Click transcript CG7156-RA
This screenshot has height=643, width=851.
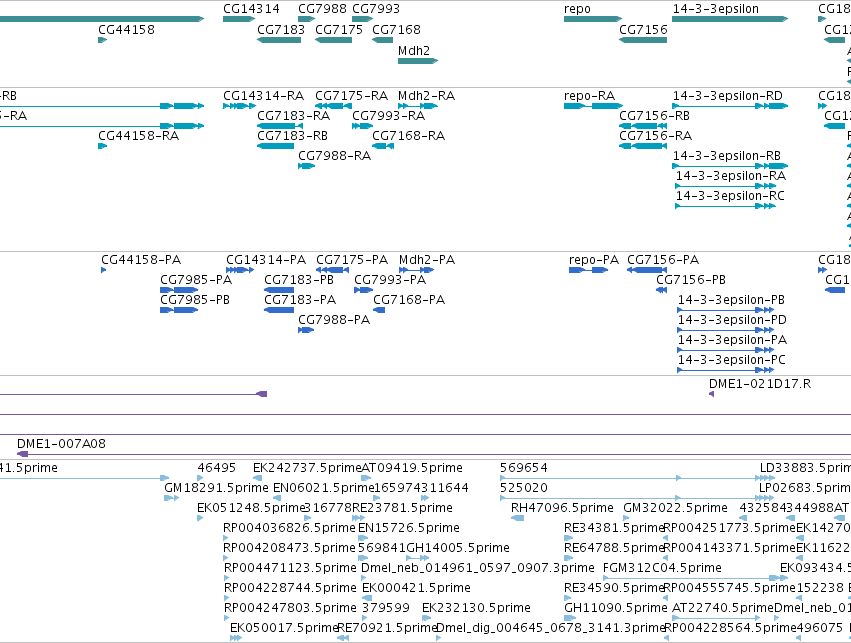pos(643,146)
